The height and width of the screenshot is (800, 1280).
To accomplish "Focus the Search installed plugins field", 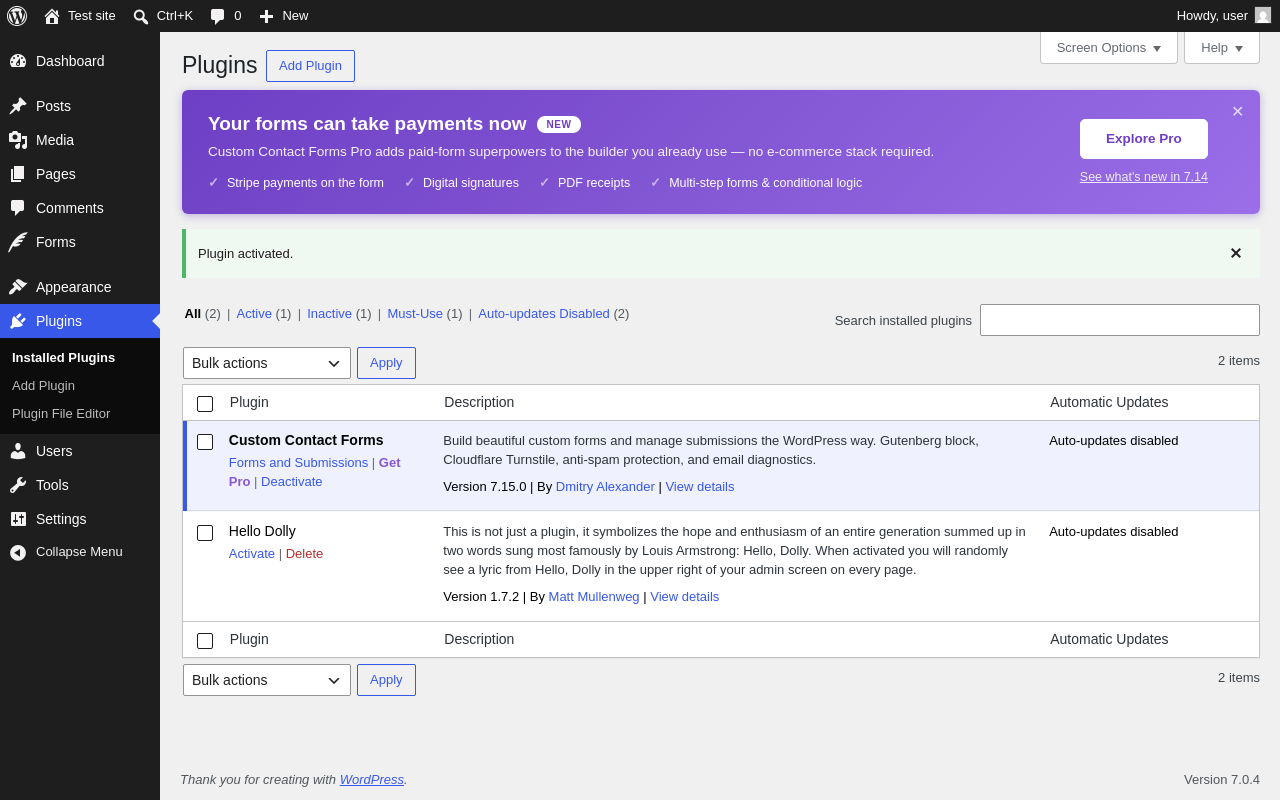I will coord(1120,320).
